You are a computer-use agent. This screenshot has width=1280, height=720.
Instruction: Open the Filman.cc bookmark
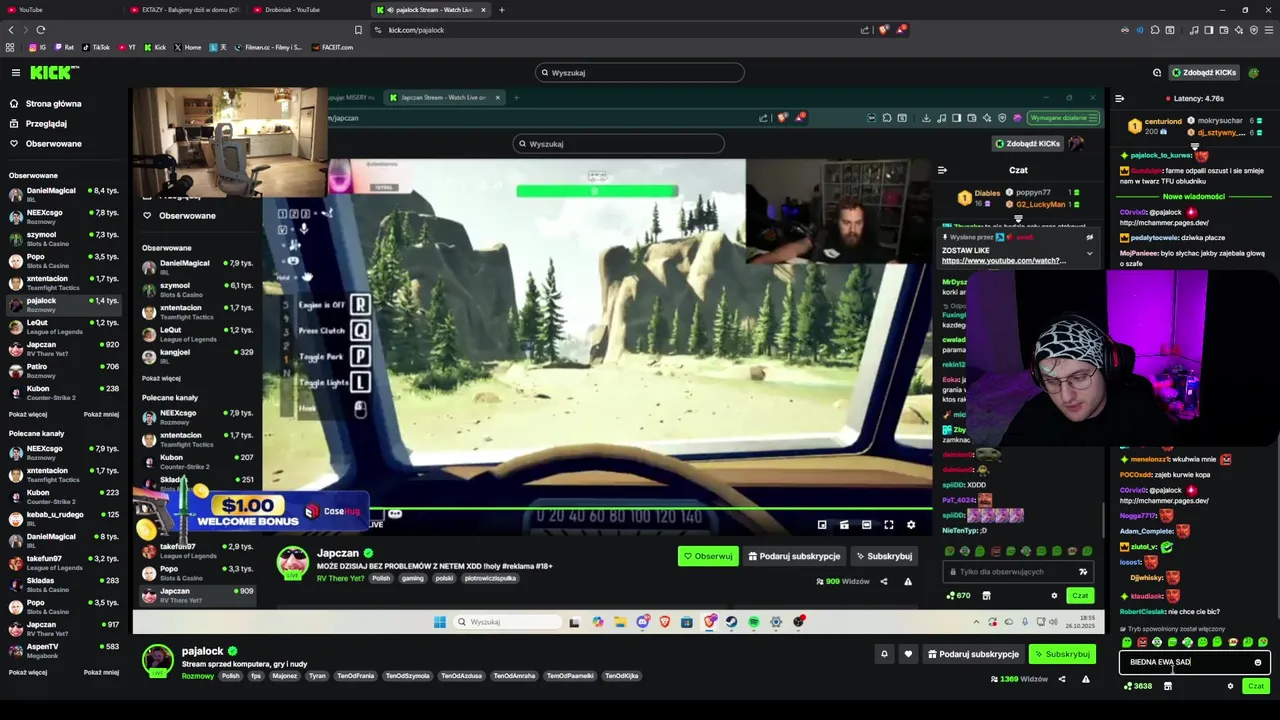click(267, 47)
